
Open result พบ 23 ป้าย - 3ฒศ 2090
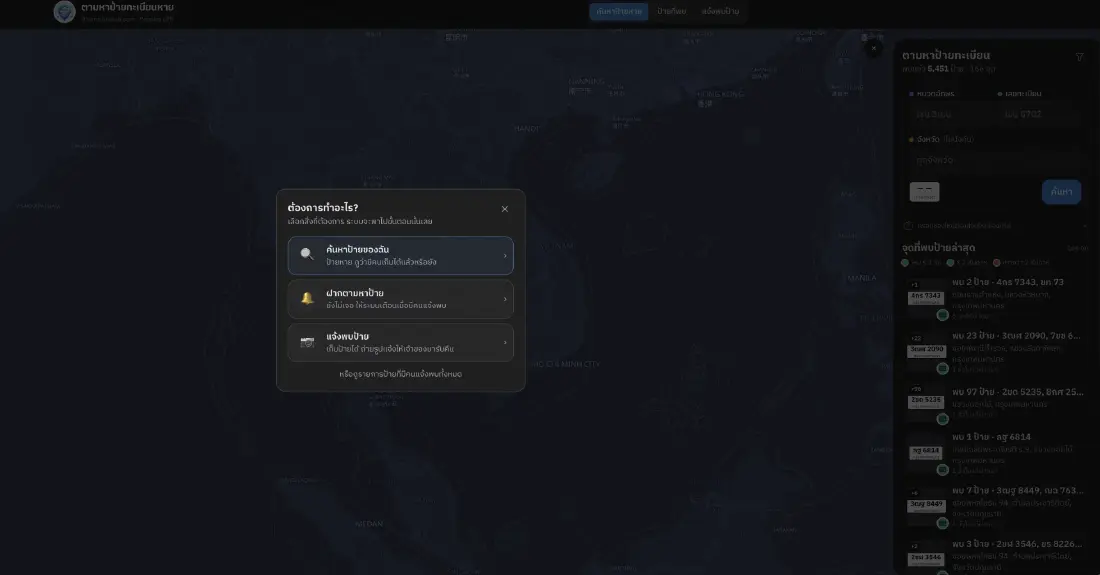(x=995, y=353)
